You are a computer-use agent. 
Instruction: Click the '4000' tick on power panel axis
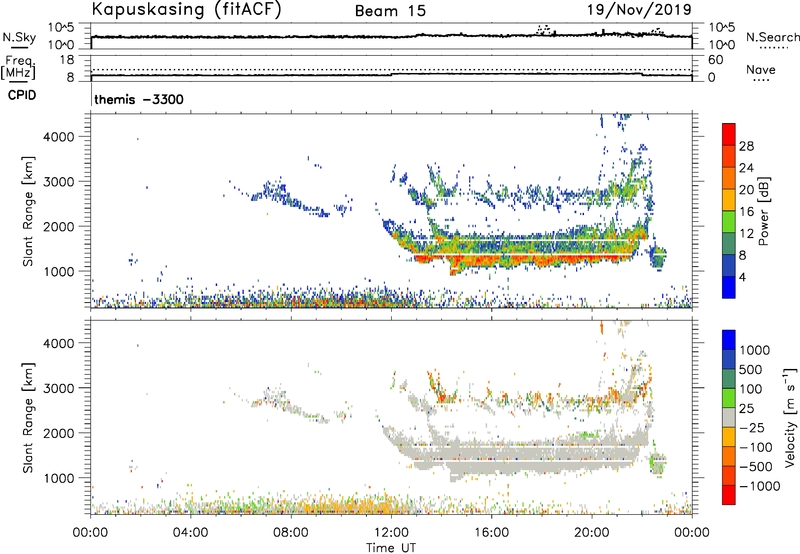click(59, 137)
